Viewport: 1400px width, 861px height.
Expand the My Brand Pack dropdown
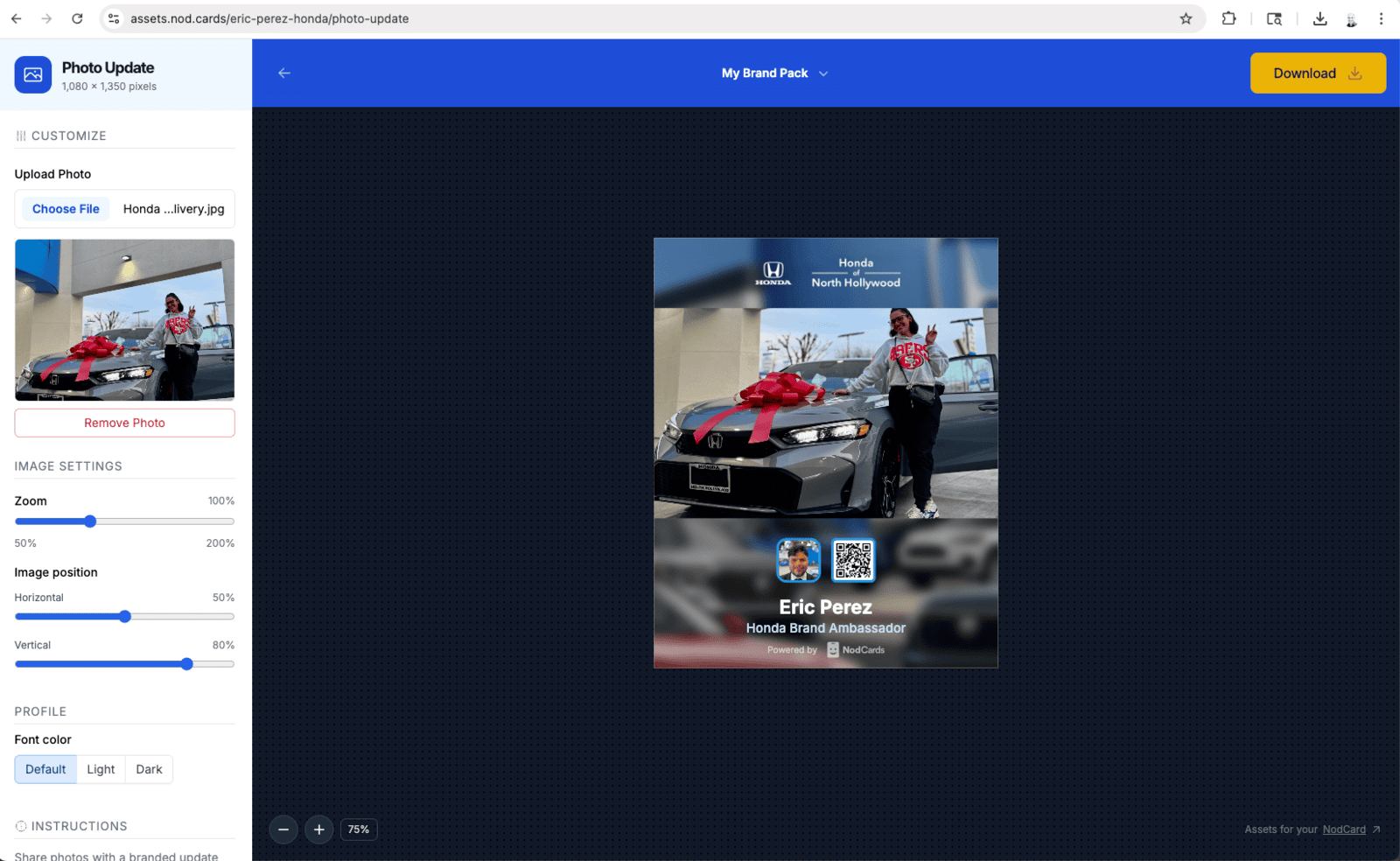click(774, 73)
